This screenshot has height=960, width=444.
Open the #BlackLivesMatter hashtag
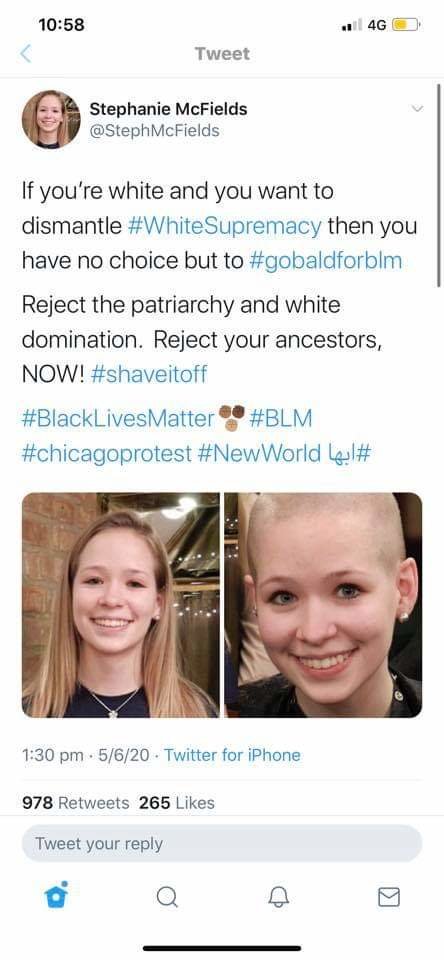click(118, 419)
